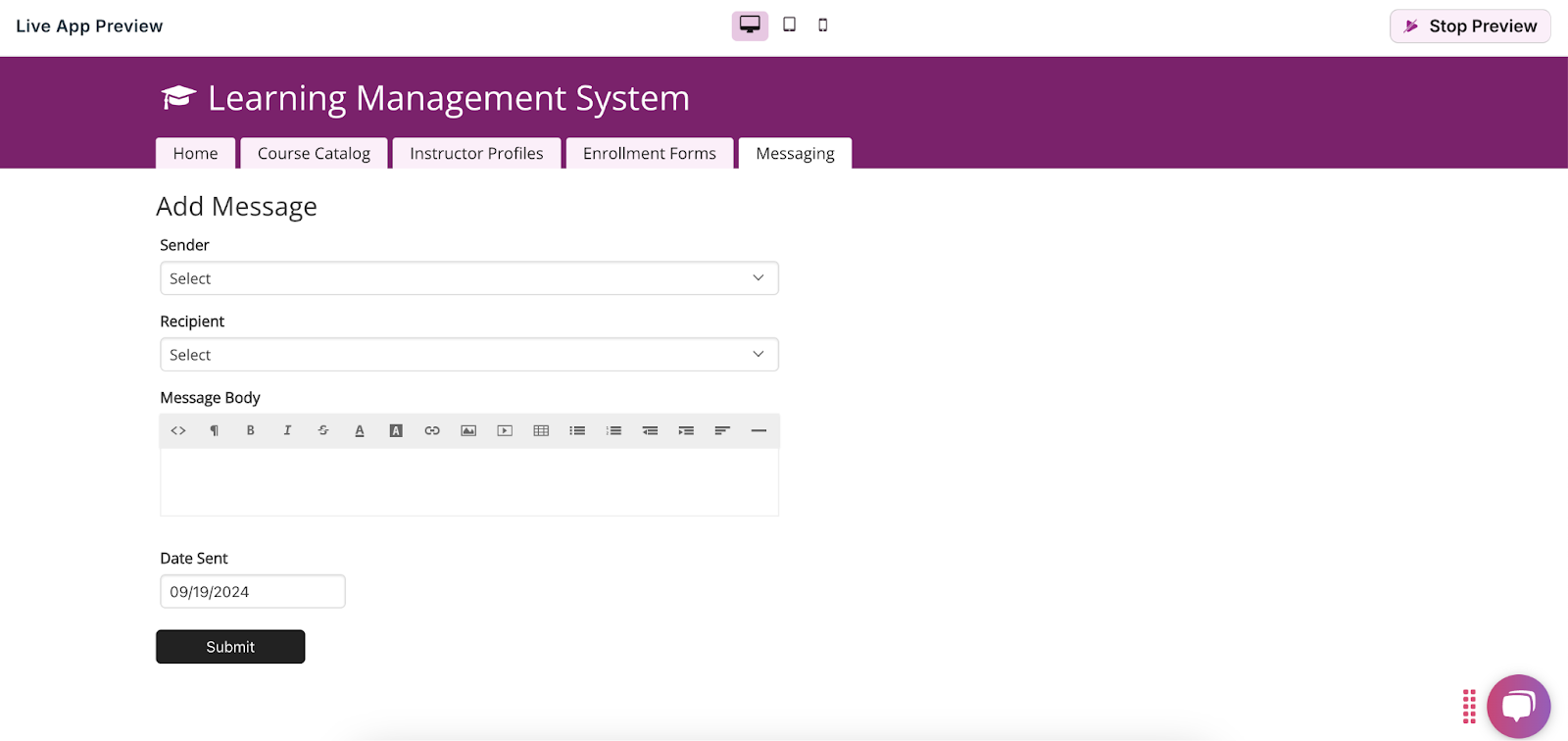1568x741 pixels.
Task: Go to the Course Catalog tab
Action: coord(314,154)
